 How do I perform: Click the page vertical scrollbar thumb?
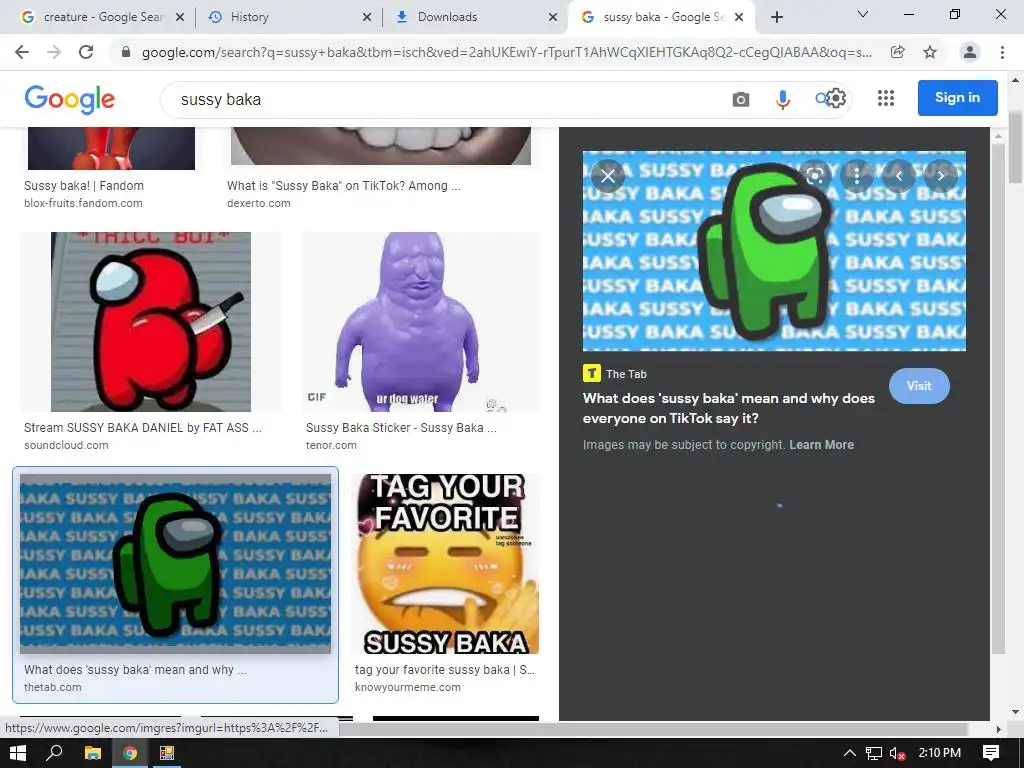point(1015,148)
